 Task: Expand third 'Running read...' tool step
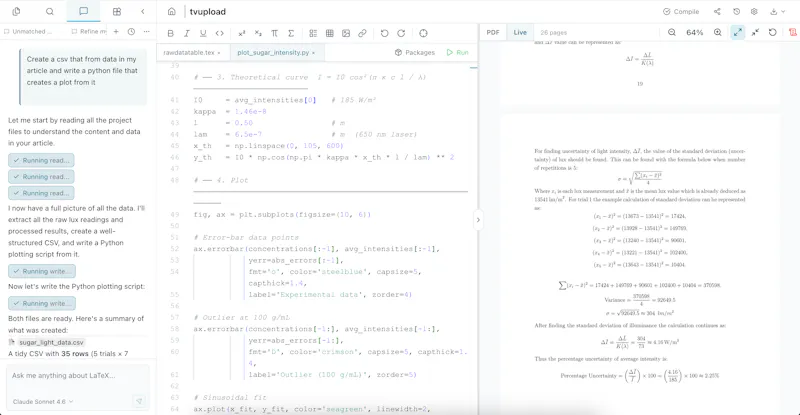[x=41, y=193]
